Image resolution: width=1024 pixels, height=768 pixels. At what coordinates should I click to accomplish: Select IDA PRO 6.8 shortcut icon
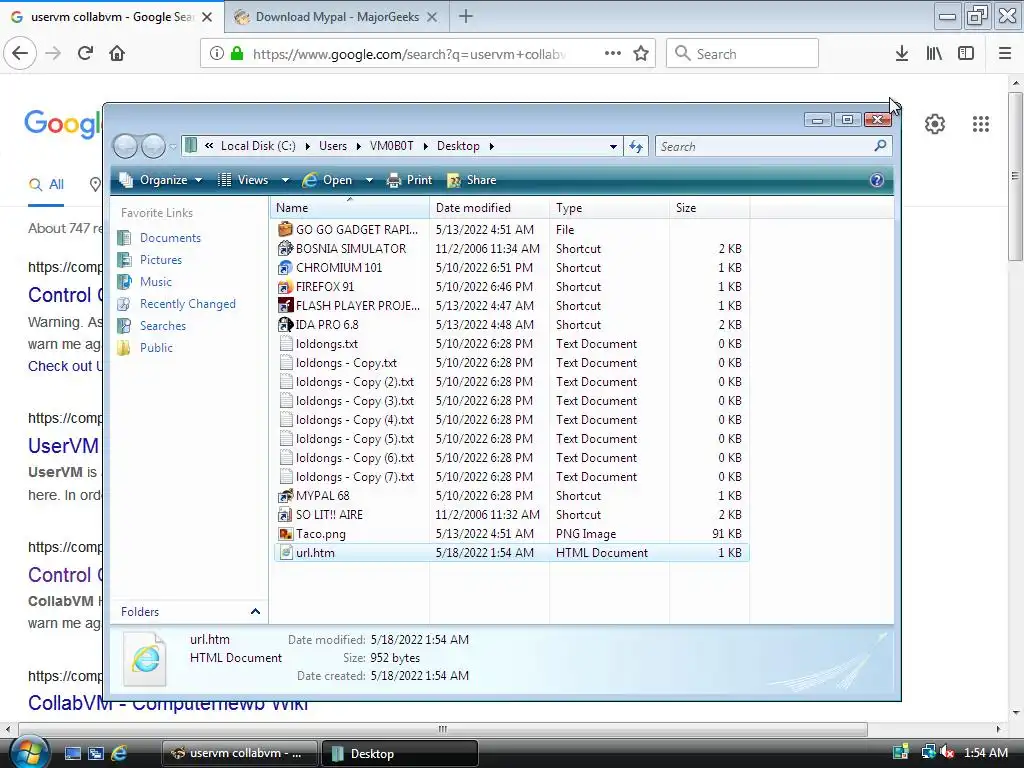coord(285,325)
